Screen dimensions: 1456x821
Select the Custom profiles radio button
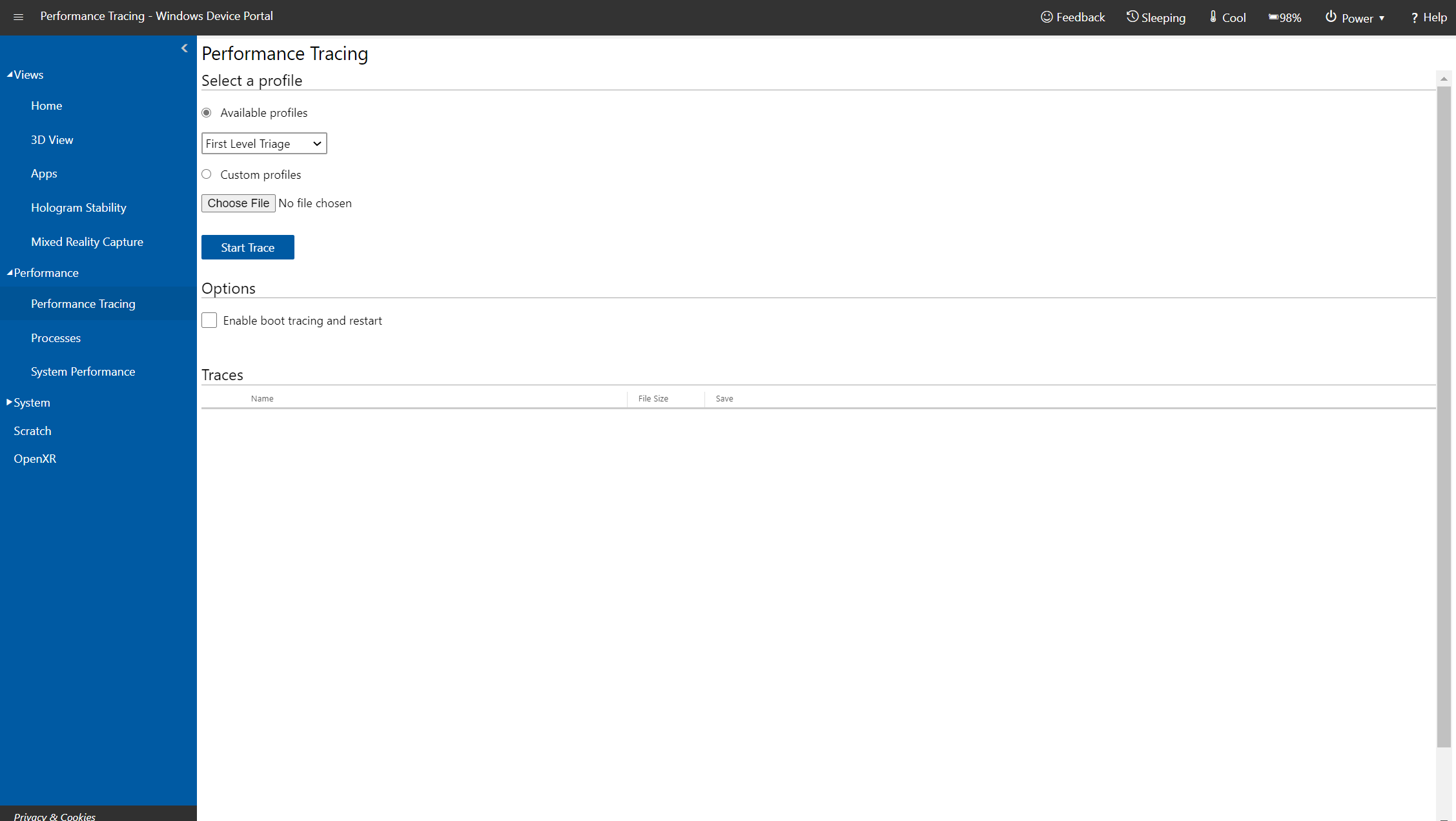207,174
